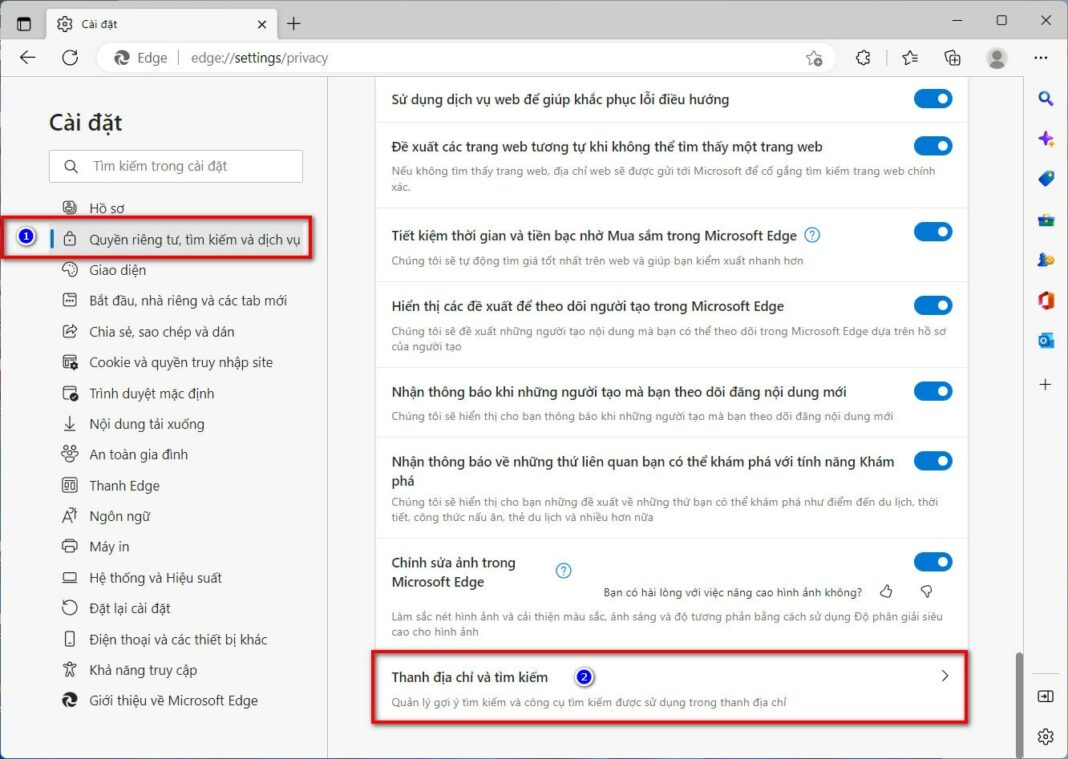Open the sidebar Copilot sparkle icon
1068x759 pixels.
1046,139
